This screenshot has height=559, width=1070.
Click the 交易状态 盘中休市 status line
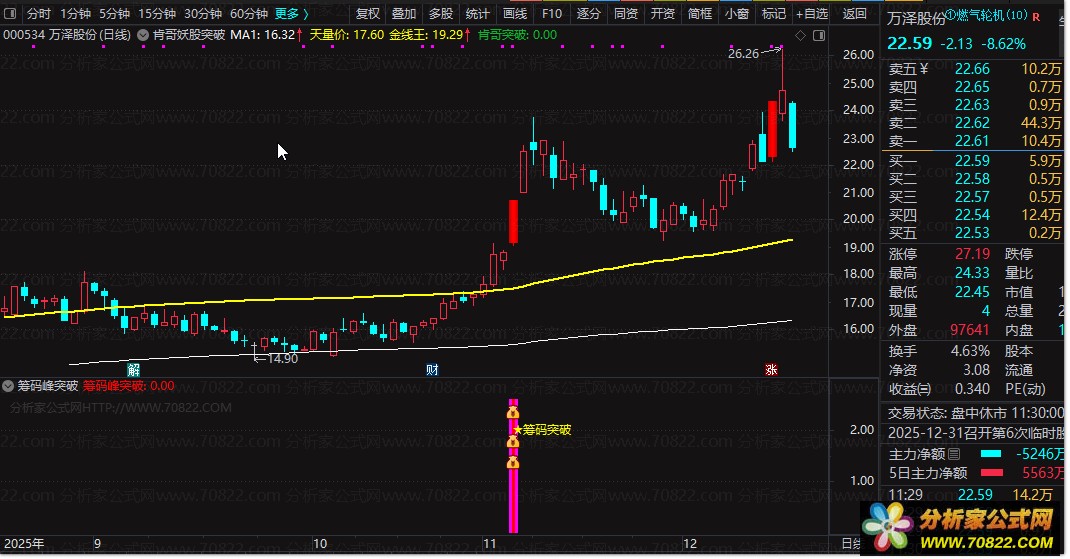tap(975, 413)
